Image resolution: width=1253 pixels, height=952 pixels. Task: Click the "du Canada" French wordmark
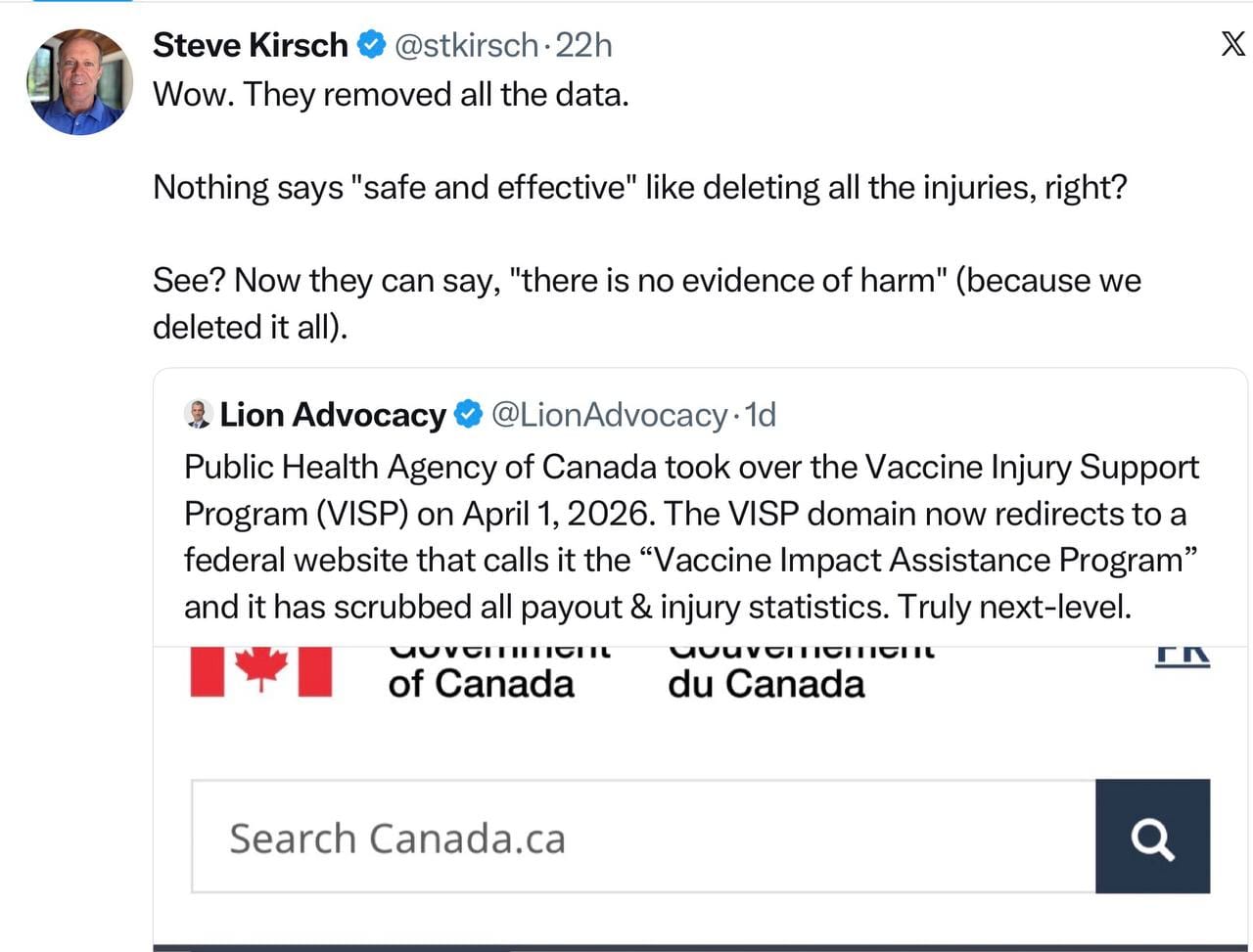coord(766,683)
